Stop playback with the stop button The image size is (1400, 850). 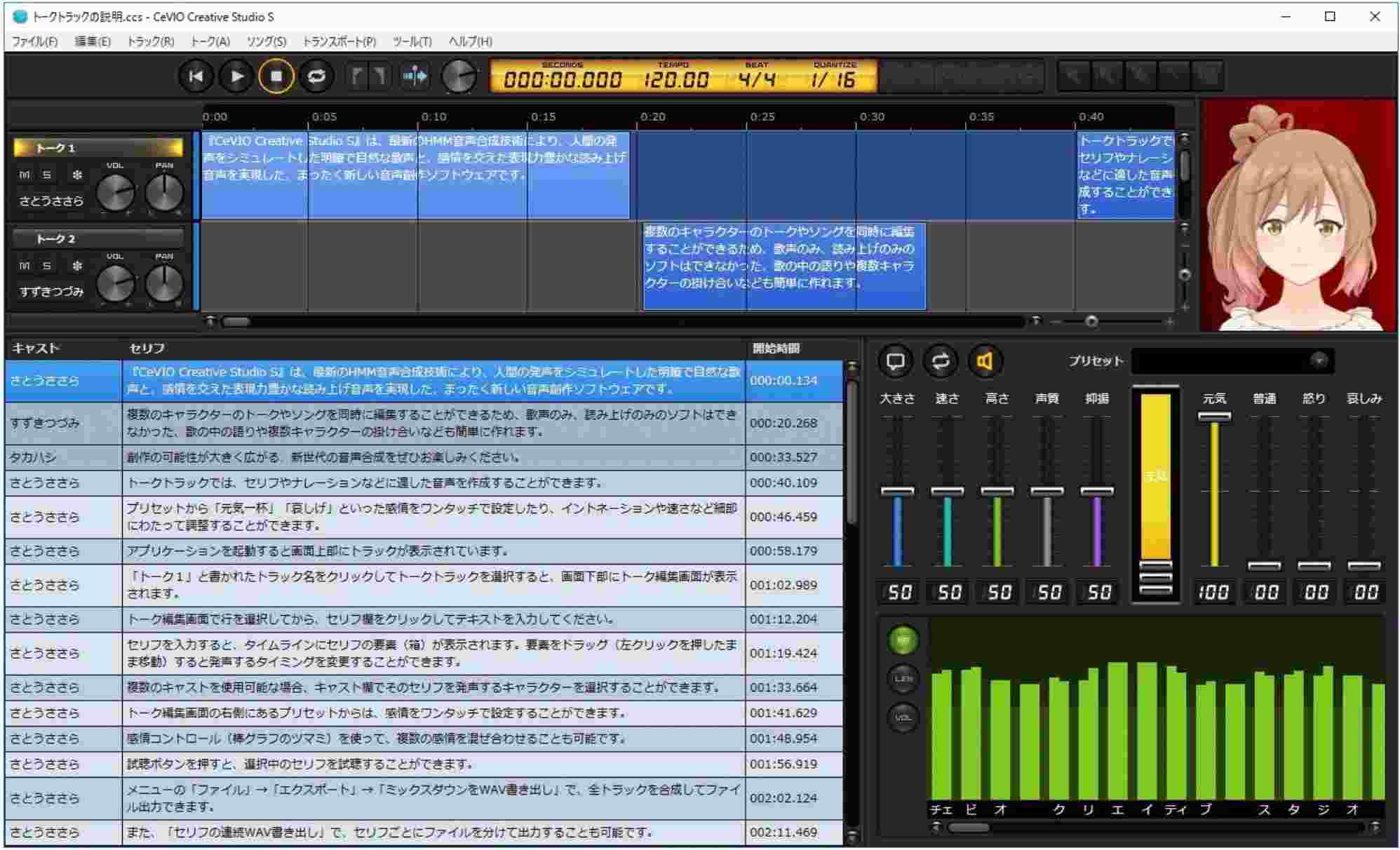(276, 76)
